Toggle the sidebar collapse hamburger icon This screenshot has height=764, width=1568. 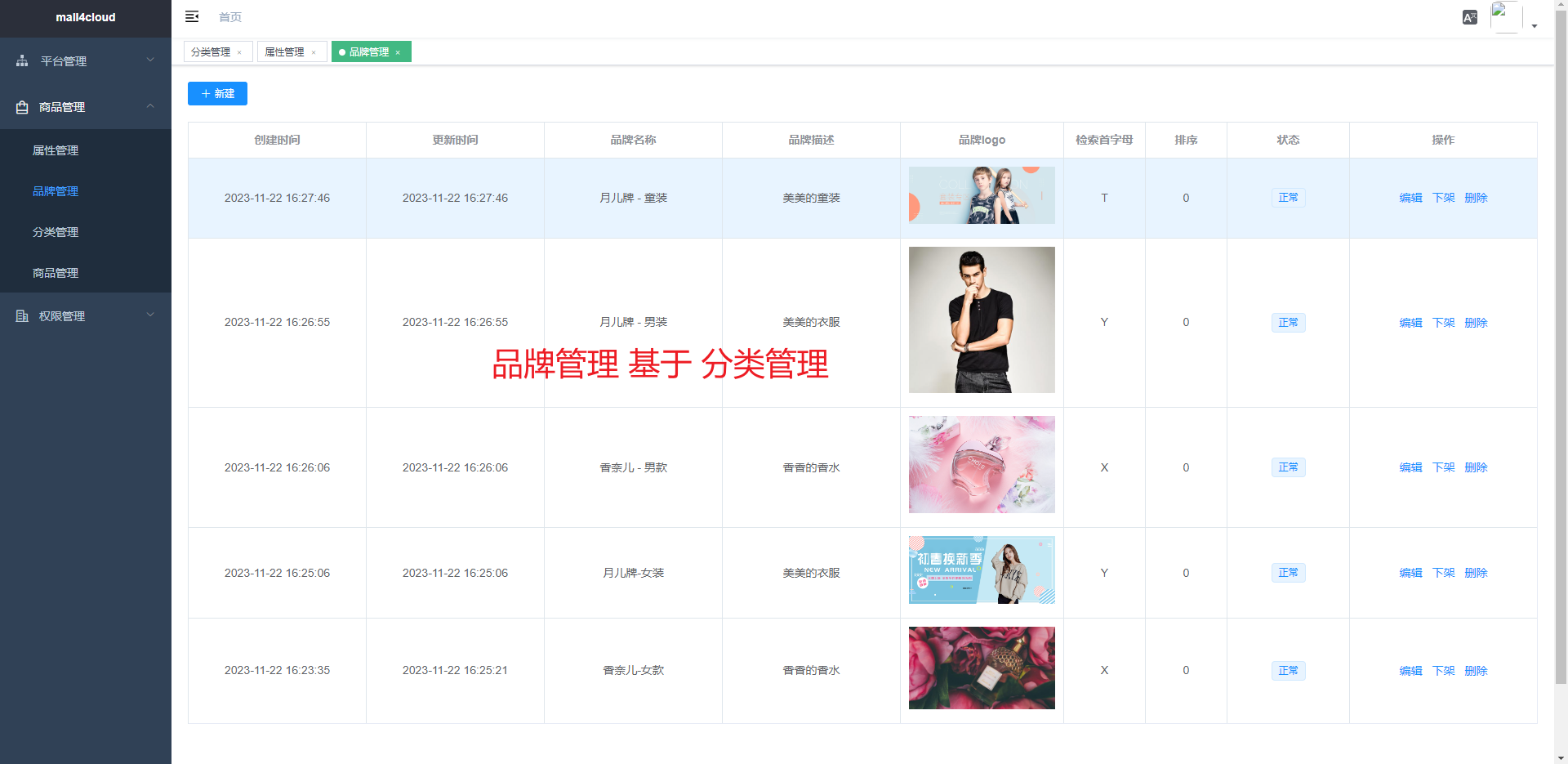[193, 16]
